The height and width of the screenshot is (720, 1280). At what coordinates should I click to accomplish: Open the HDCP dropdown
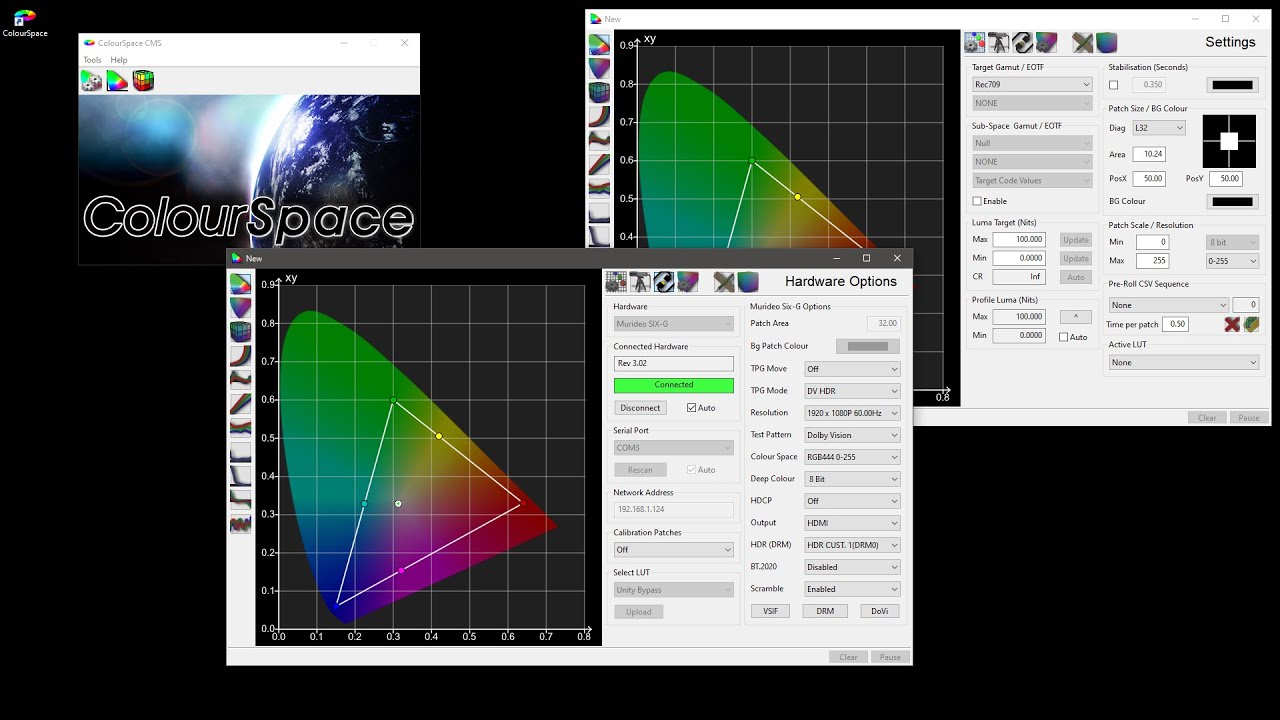tap(852, 501)
